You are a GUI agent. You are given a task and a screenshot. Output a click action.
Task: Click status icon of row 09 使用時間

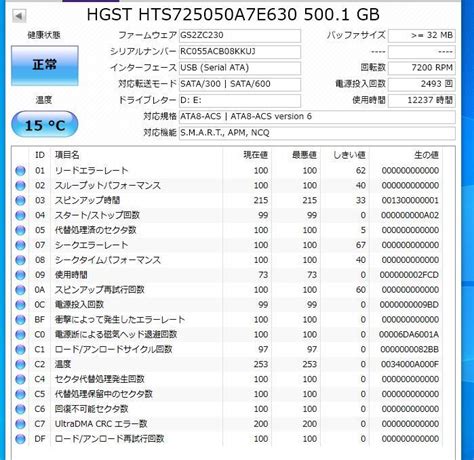coord(20,275)
